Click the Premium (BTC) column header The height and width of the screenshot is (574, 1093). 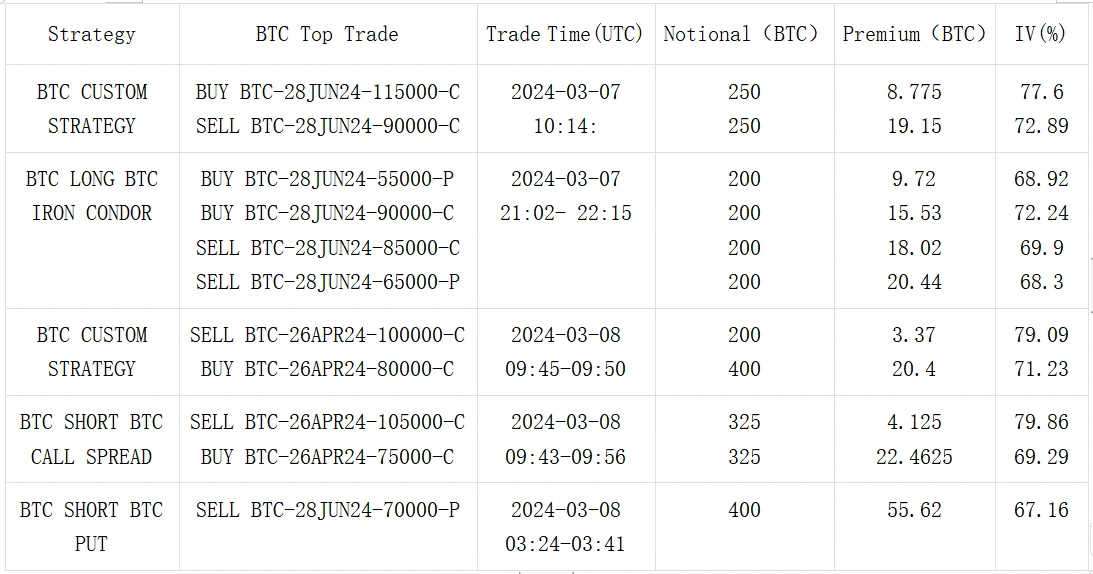pyautogui.click(x=914, y=34)
